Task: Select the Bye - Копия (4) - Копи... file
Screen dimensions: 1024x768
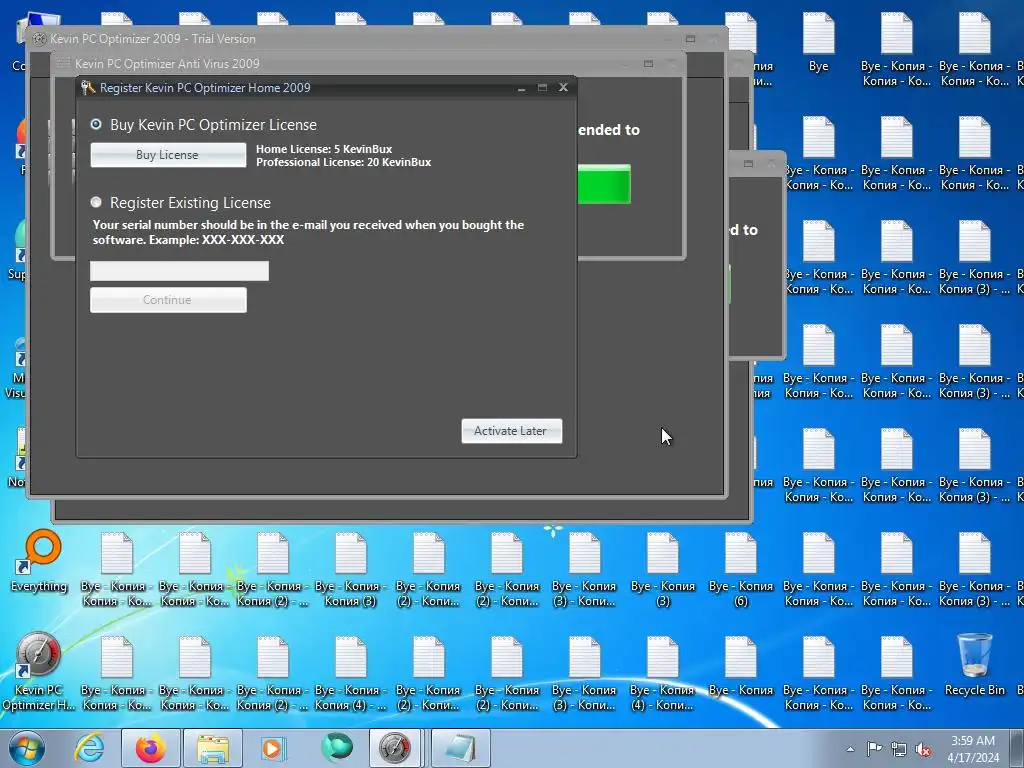Action: [x=663, y=673]
